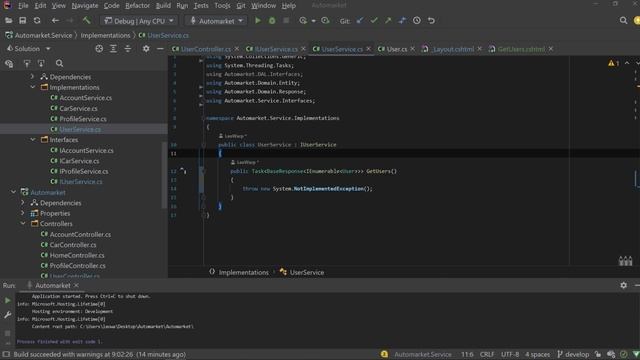This screenshot has height=360, width=640.
Task: Switch to the IUserService.cs tab
Action: pyautogui.click(x=276, y=49)
